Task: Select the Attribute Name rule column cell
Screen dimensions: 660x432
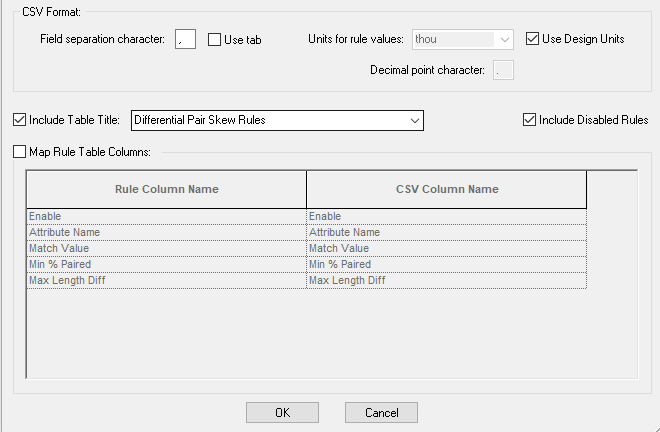Action: (x=166, y=233)
